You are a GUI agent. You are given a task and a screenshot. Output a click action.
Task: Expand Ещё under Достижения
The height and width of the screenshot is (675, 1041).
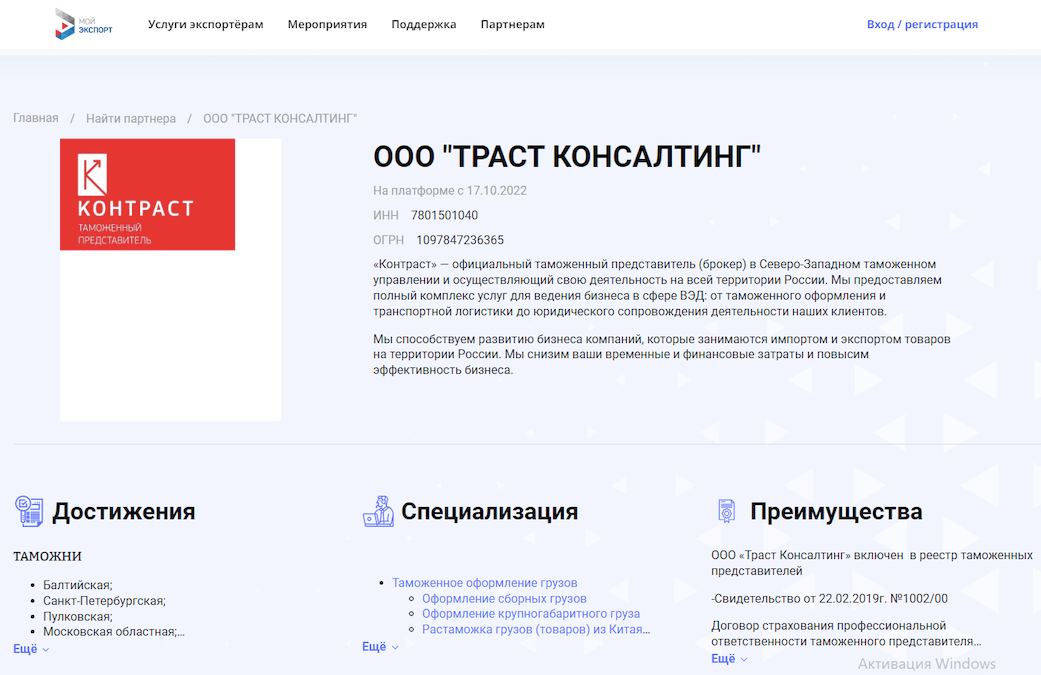tap(31, 649)
